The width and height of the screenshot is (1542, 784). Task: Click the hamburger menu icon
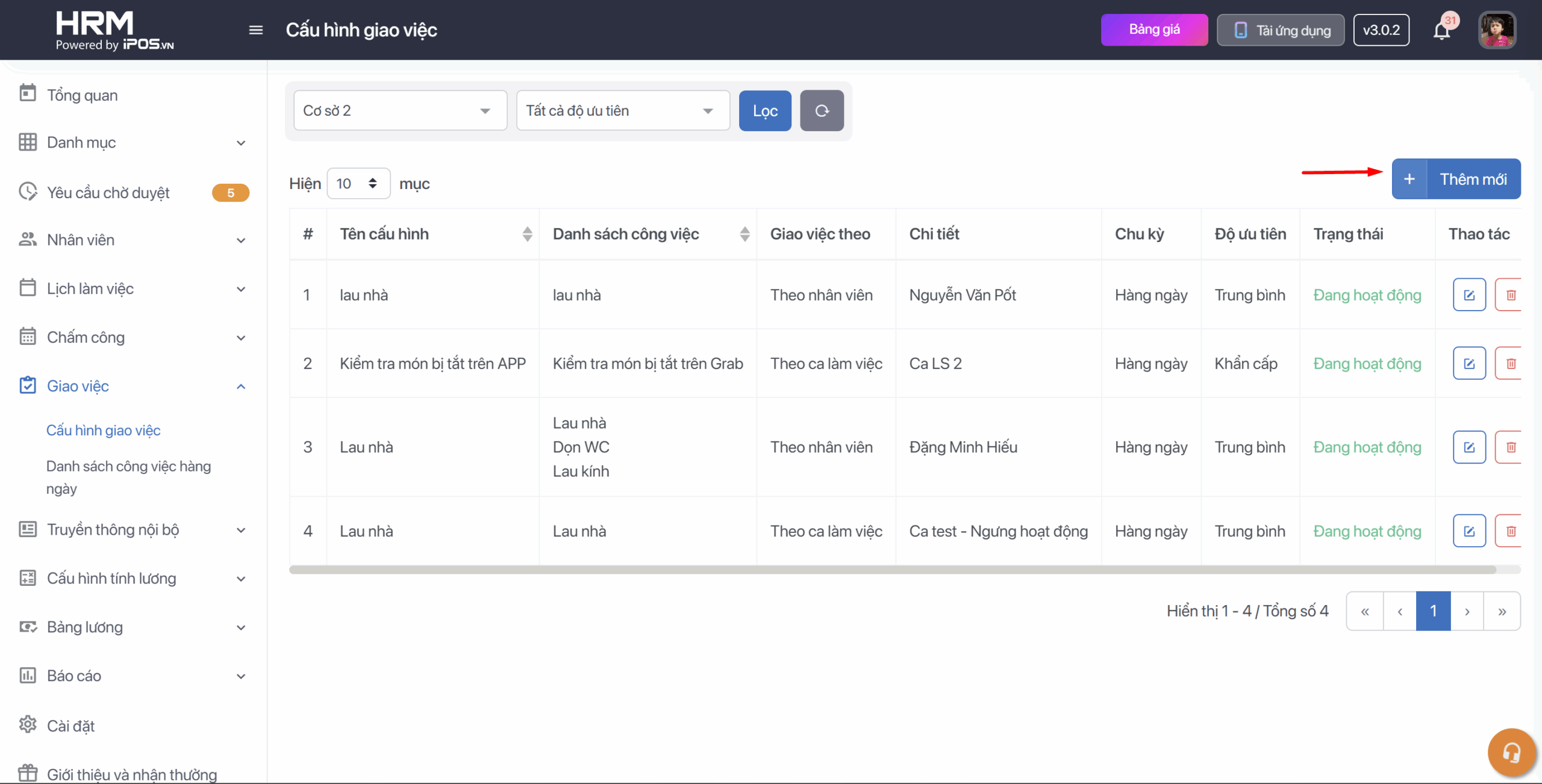(255, 30)
